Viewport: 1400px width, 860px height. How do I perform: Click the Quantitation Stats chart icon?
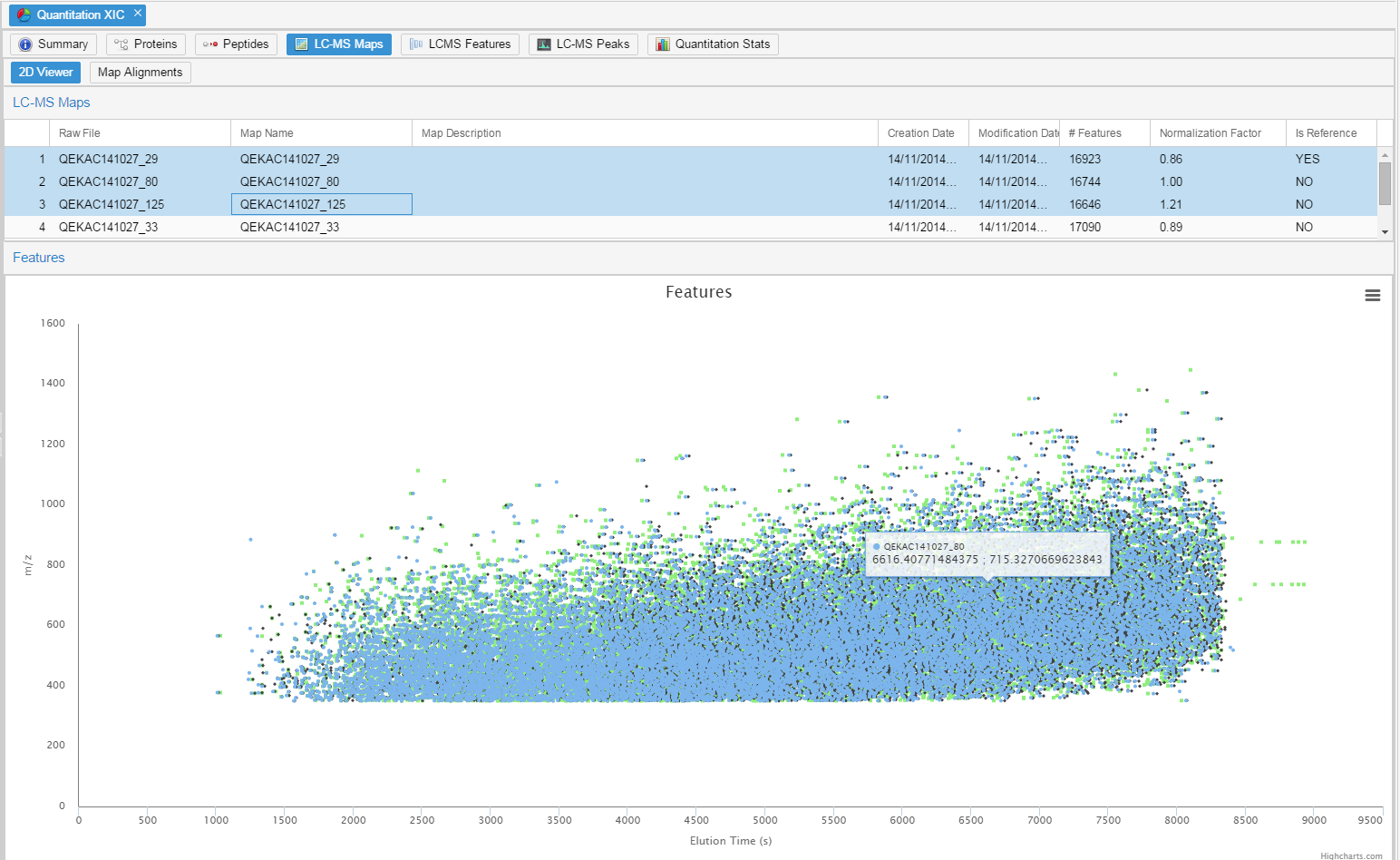[663, 44]
